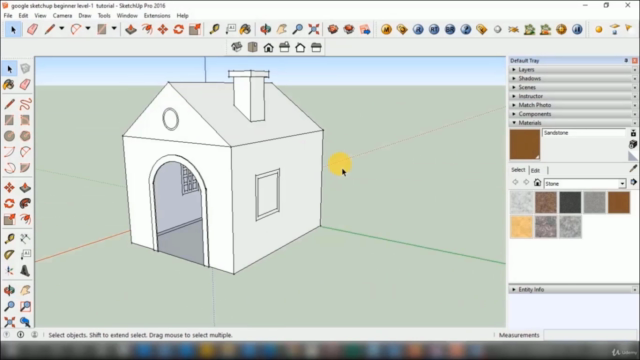640x360 pixels.
Task: Choose the dark granite stone swatch
Action: click(x=570, y=202)
